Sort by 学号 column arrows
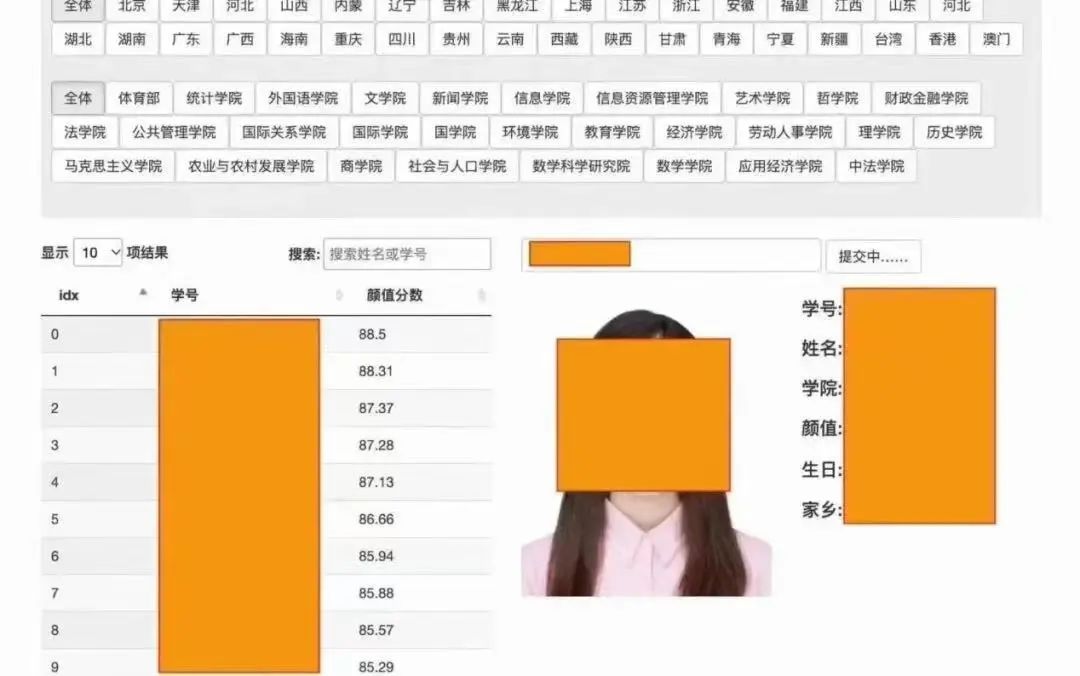The image size is (1080, 676). pyautogui.click(x=338, y=295)
